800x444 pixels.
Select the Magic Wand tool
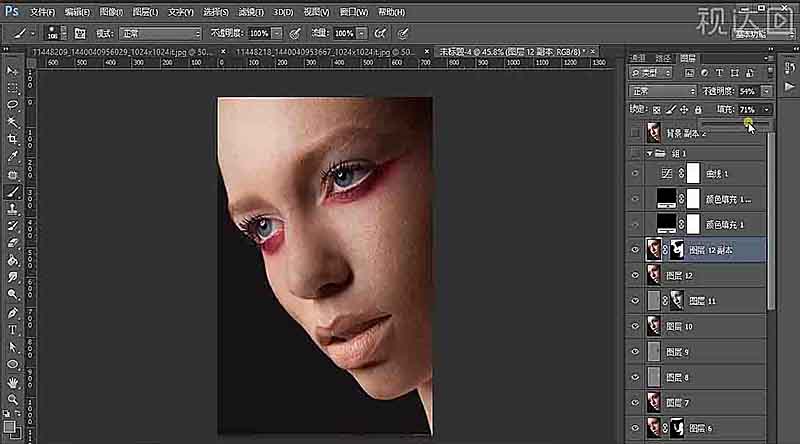[x=12, y=122]
